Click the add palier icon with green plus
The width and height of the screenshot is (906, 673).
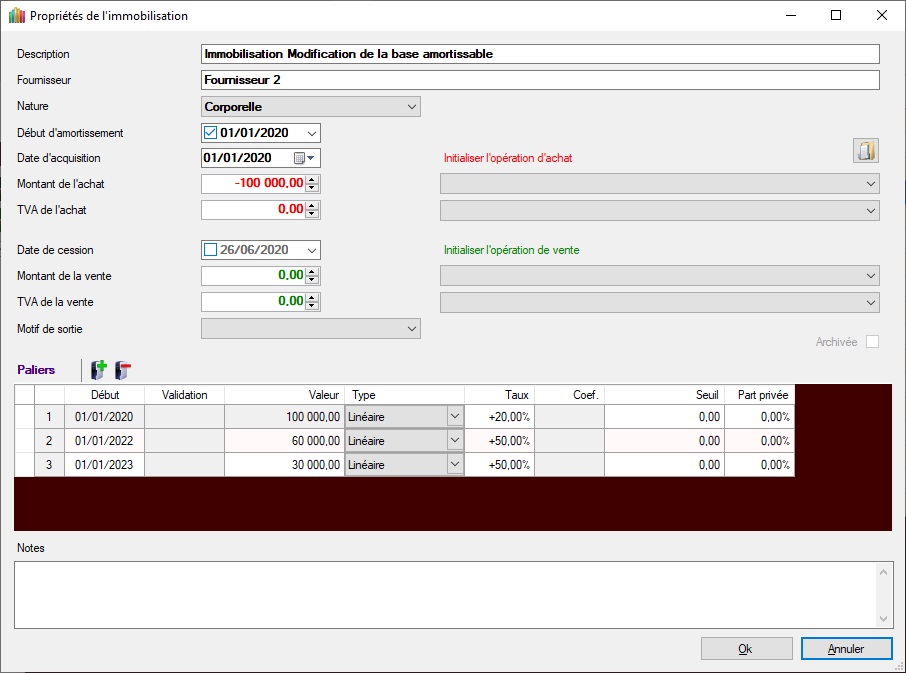point(99,370)
